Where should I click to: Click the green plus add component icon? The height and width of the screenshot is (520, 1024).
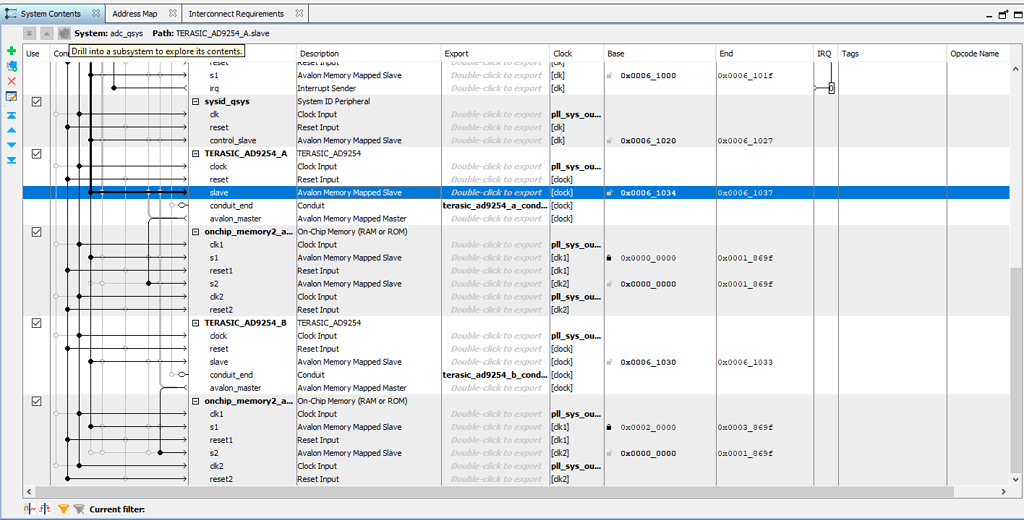click(11, 51)
